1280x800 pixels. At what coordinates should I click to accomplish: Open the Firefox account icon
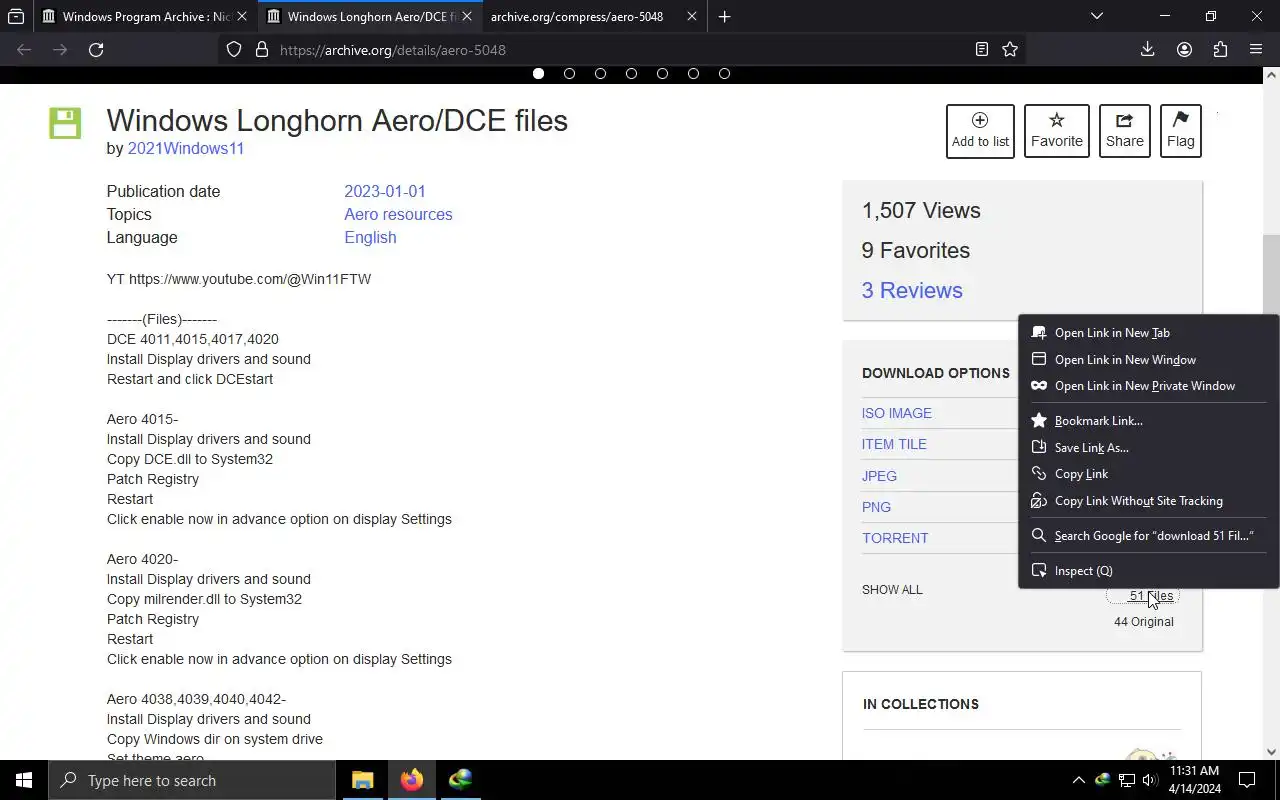[x=1184, y=49]
